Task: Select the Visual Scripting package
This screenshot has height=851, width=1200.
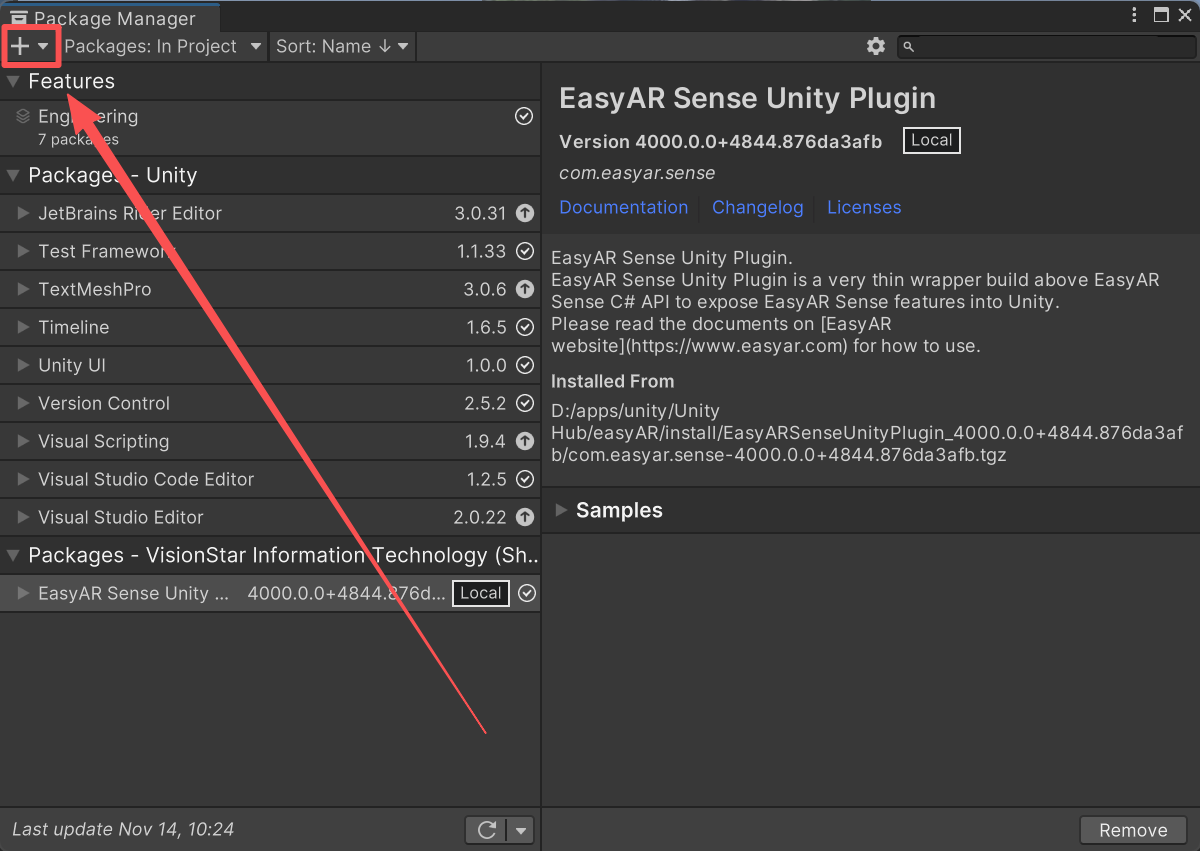Action: point(270,441)
